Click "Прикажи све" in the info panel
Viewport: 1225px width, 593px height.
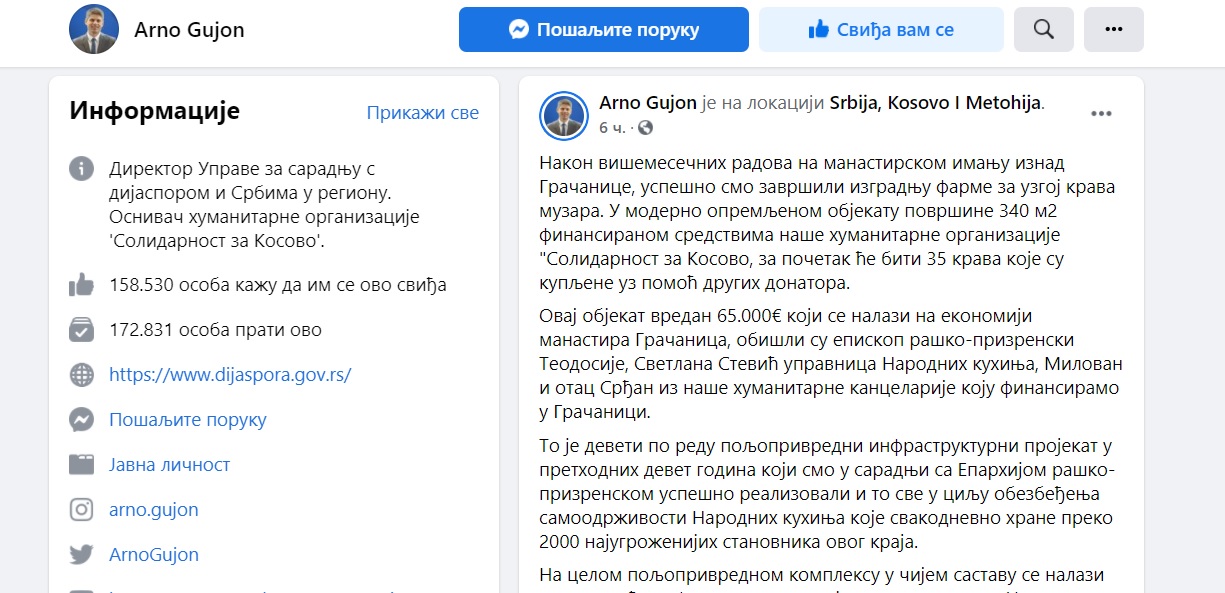tap(423, 113)
